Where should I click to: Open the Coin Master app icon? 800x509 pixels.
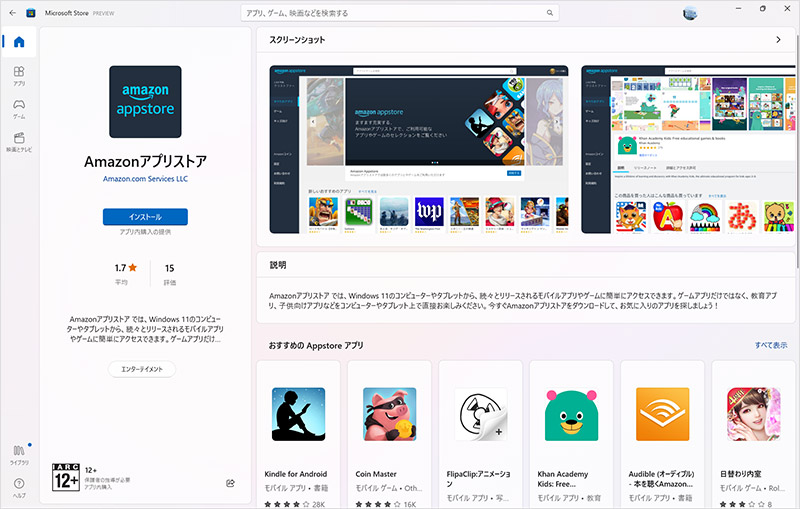click(x=389, y=414)
